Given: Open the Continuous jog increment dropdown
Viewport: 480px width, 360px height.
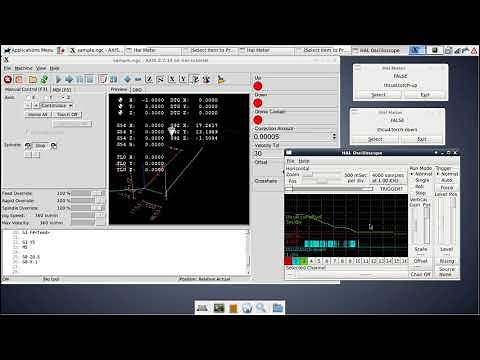Looking at the screenshot, I should point(57,105).
